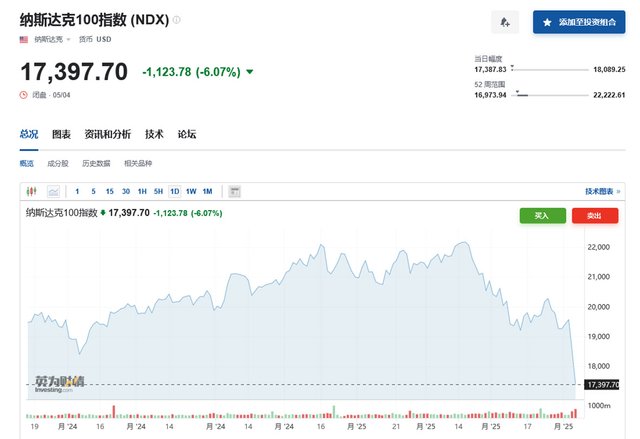Click the 当日幅度 range slider marker
The width and height of the screenshot is (640, 439).
[x=512, y=68]
